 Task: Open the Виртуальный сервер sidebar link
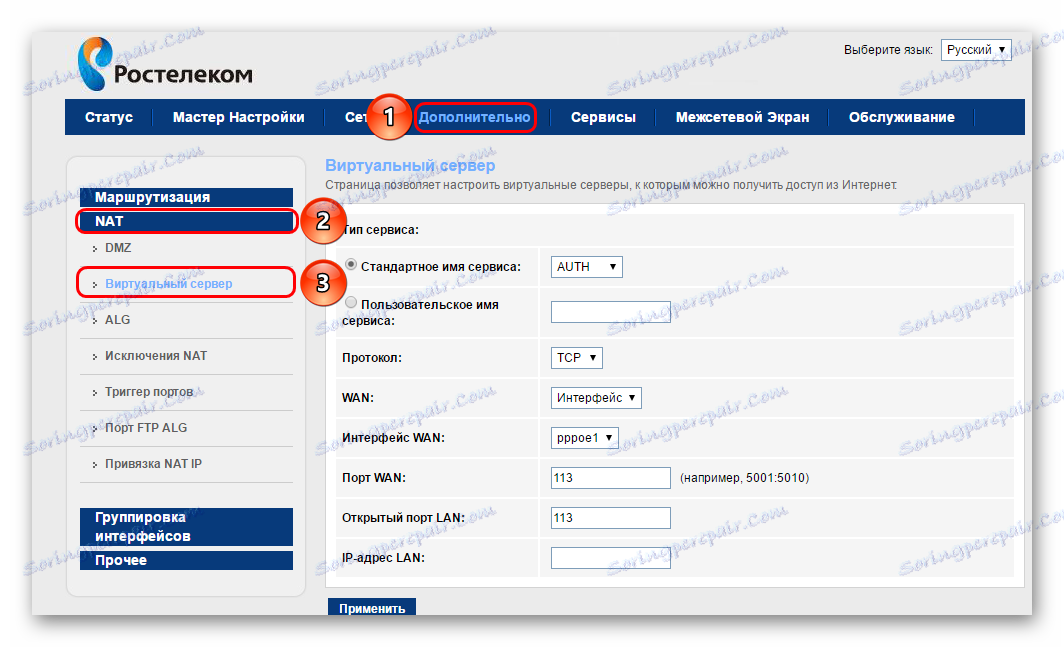[x=168, y=284]
